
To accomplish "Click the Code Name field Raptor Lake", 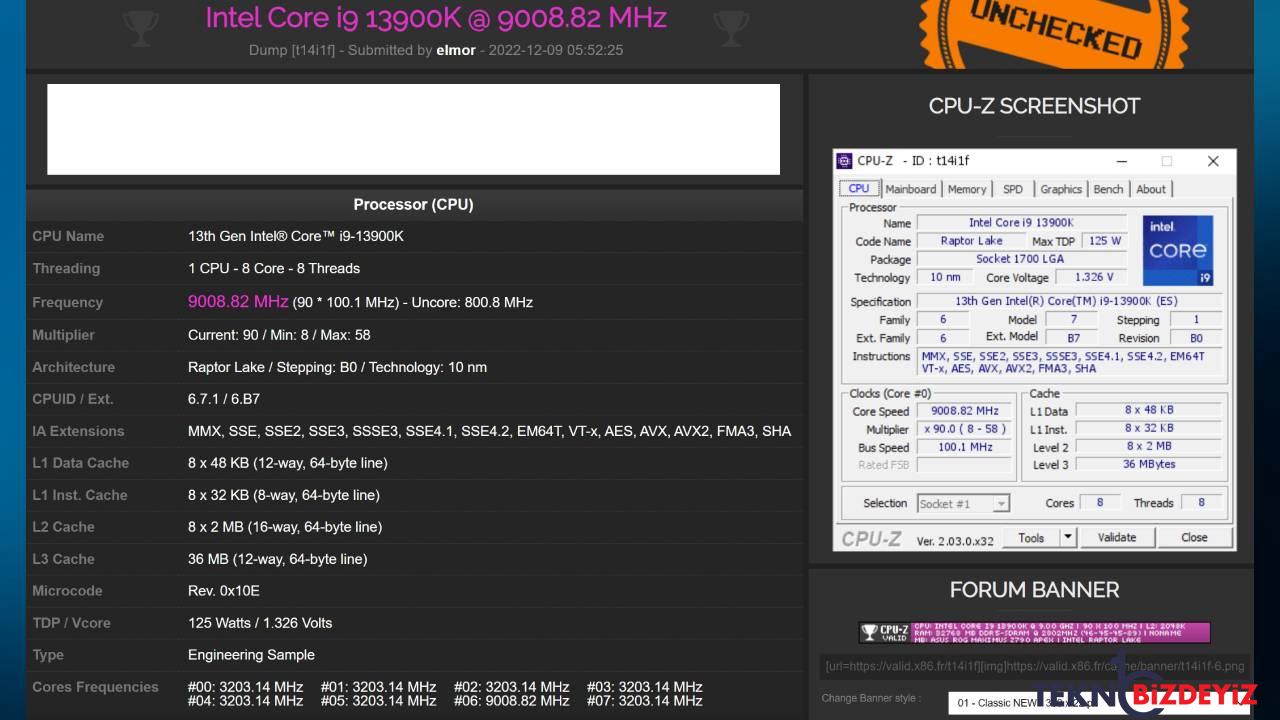I will point(971,241).
